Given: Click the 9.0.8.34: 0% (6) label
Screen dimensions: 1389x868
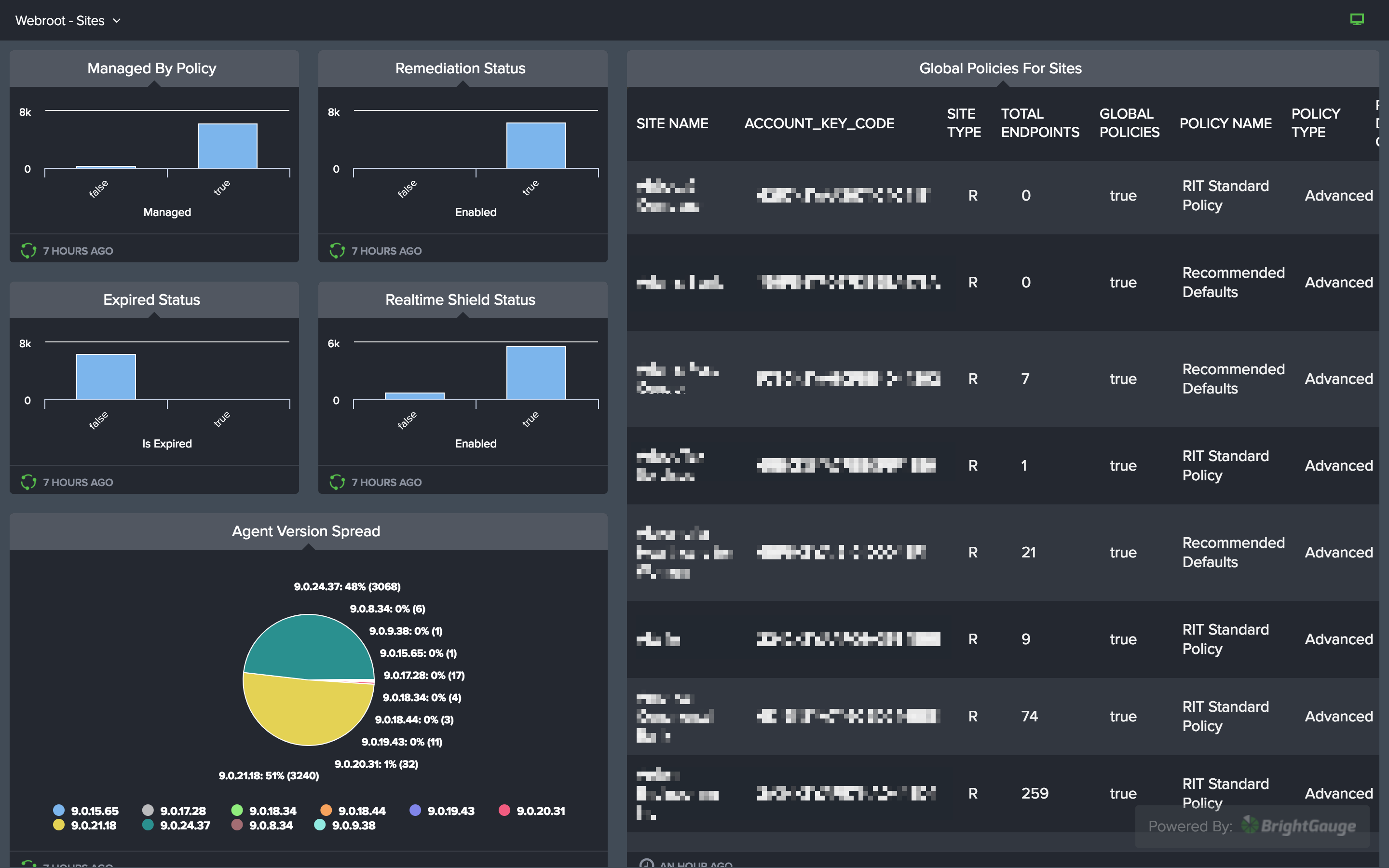Looking at the screenshot, I should pos(387,609).
